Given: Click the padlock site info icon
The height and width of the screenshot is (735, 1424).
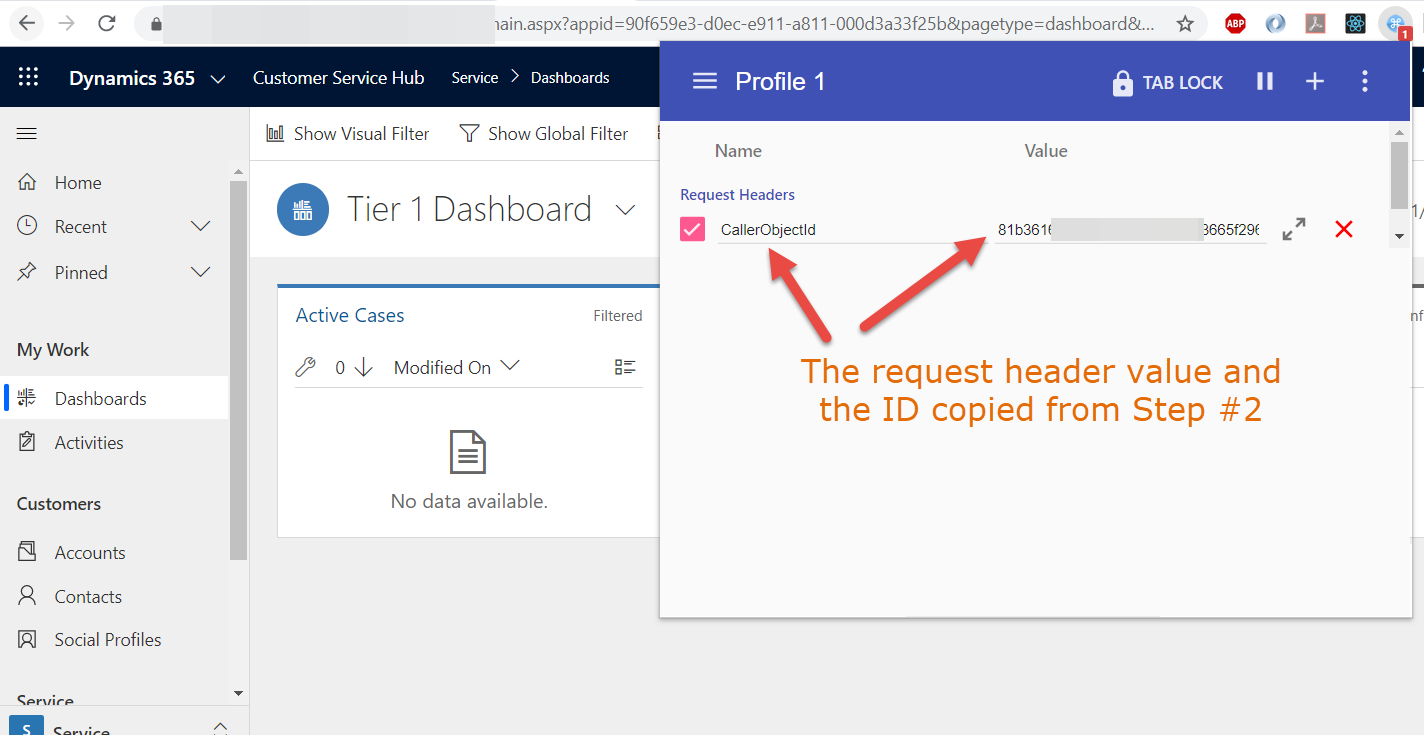Looking at the screenshot, I should pos(155,23).
